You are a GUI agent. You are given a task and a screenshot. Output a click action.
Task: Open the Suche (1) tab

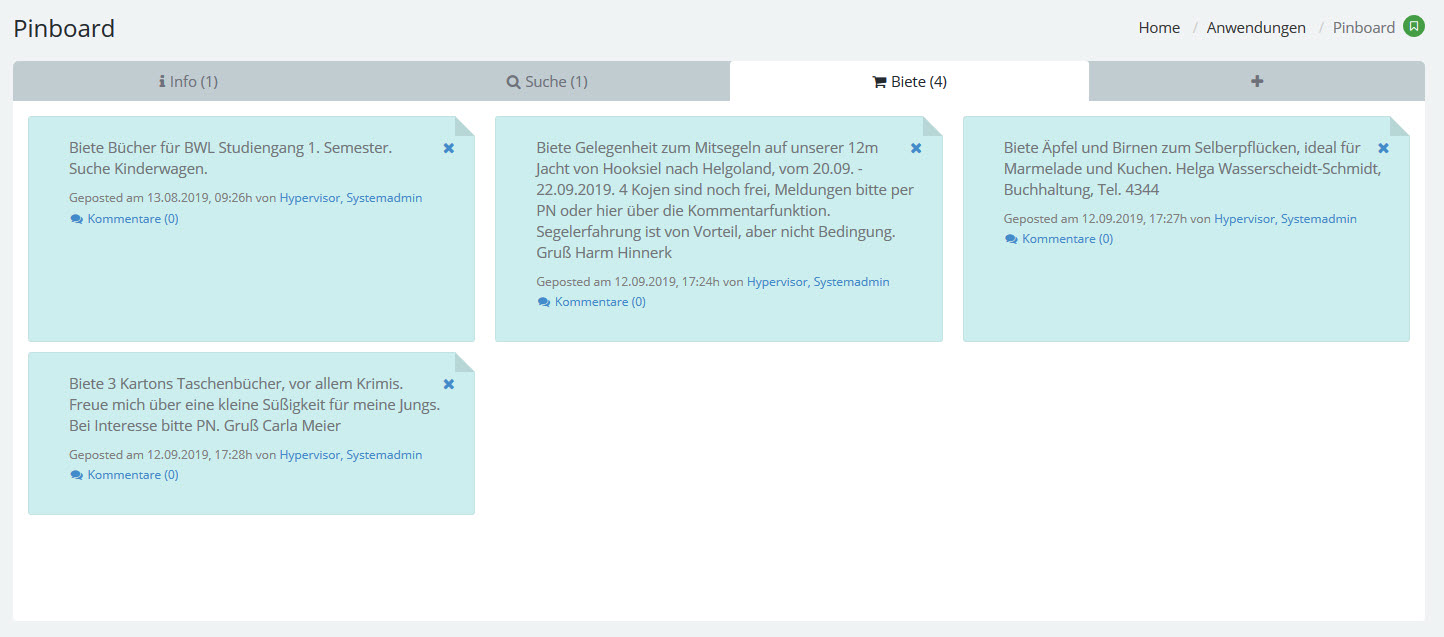tap(547, 82)
